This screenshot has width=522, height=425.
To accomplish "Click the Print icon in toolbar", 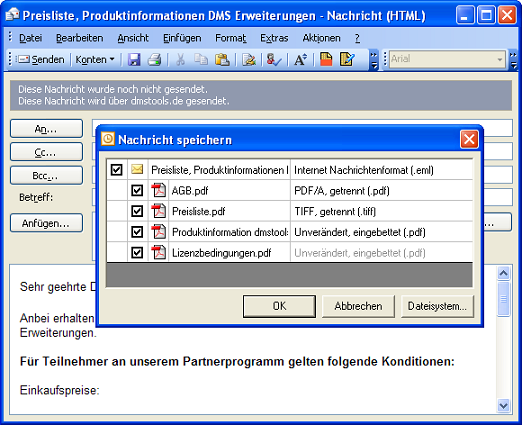I will tap(154, 60).
